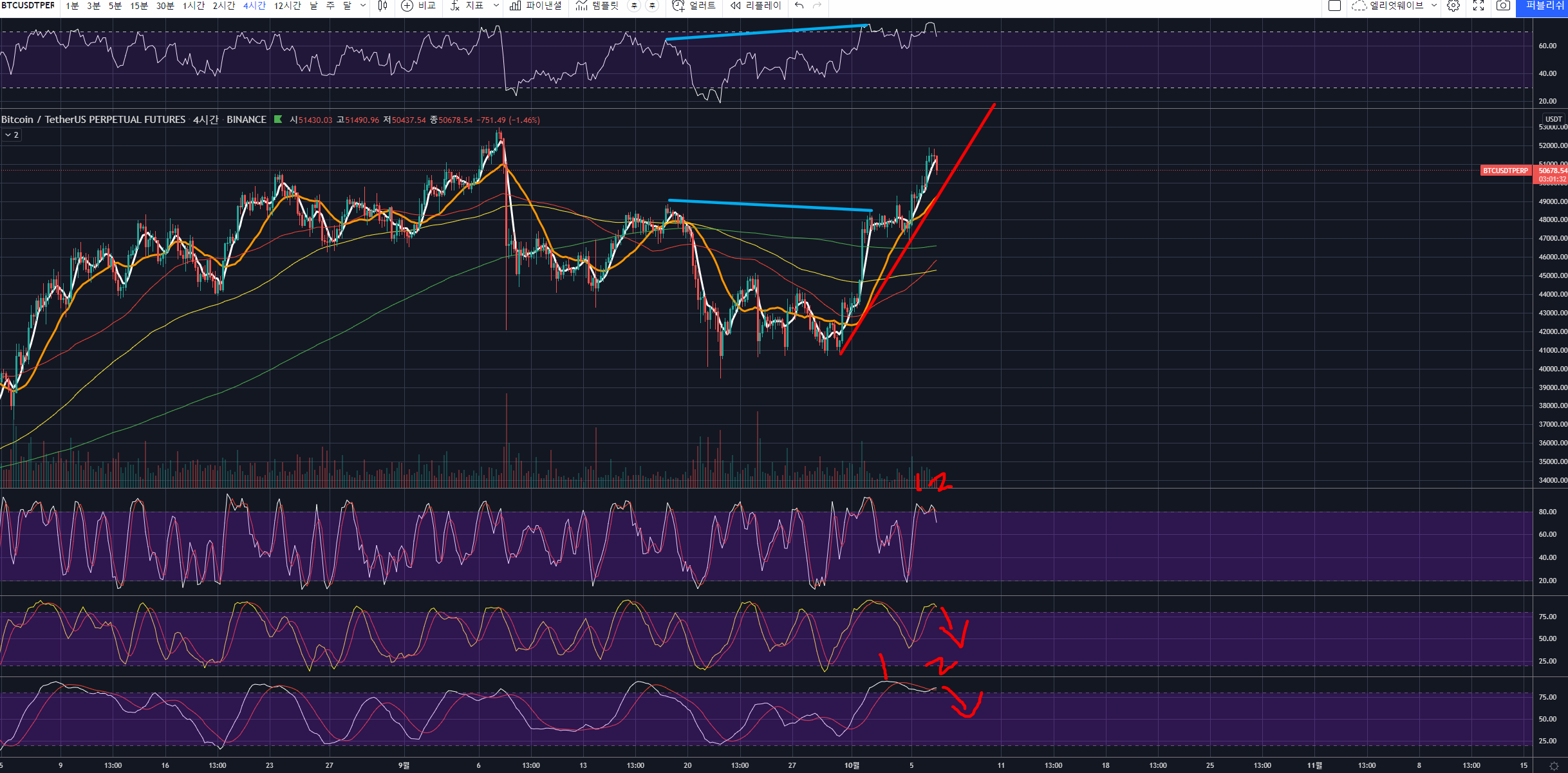Switch to the 15분 timeframe

(x=138, y=6)
